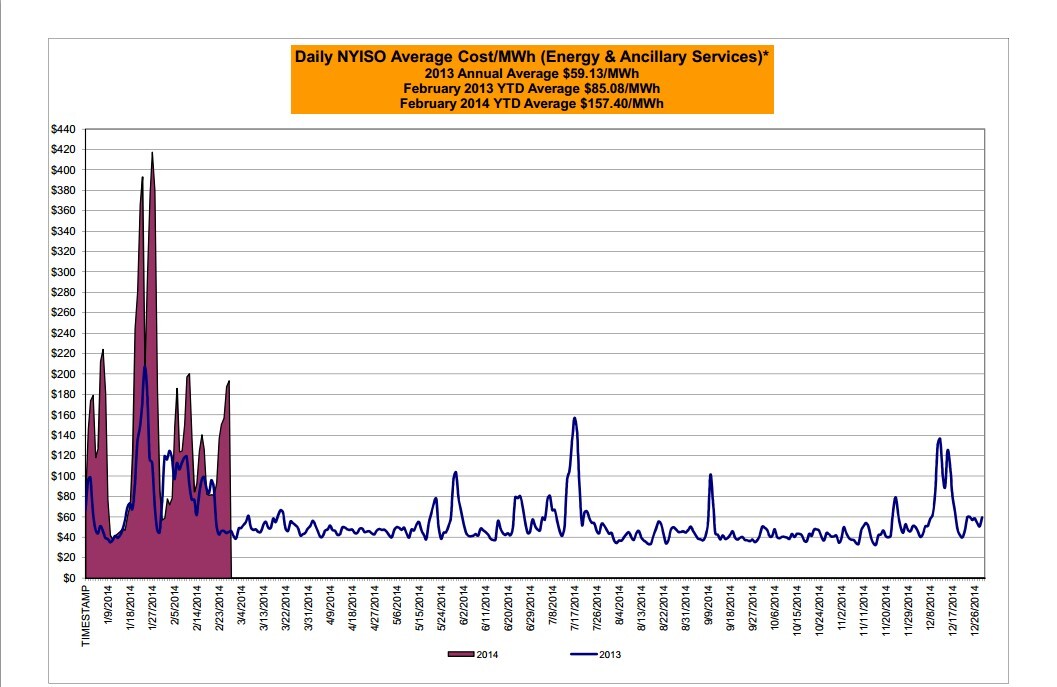Viewport: 1057px width, 687px height.
Task: Click the 2013 line's mid-July peak
Action: pyautogui.click(x=574, y=418)
